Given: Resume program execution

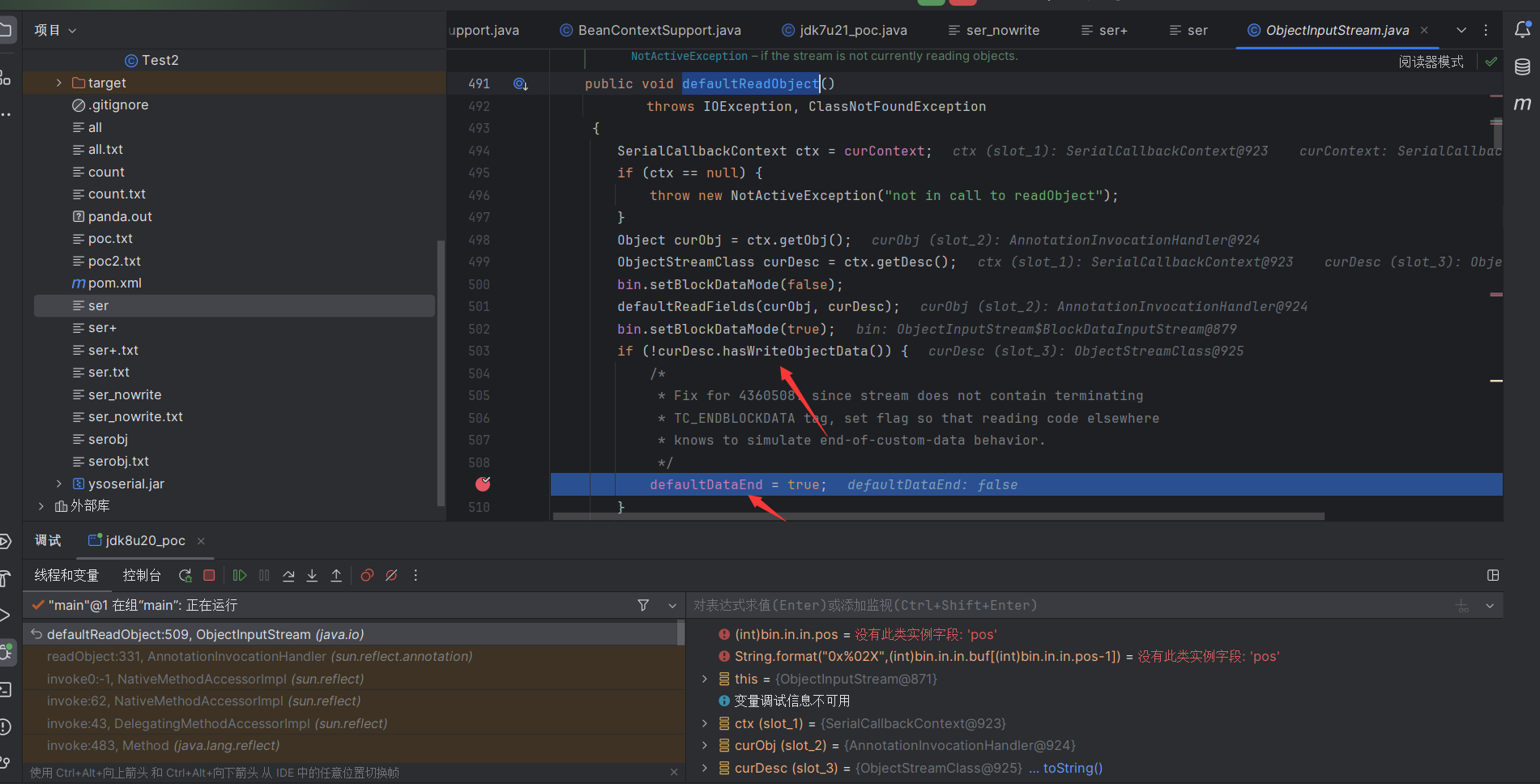Looking at the screenshot, I should (240, 575).
